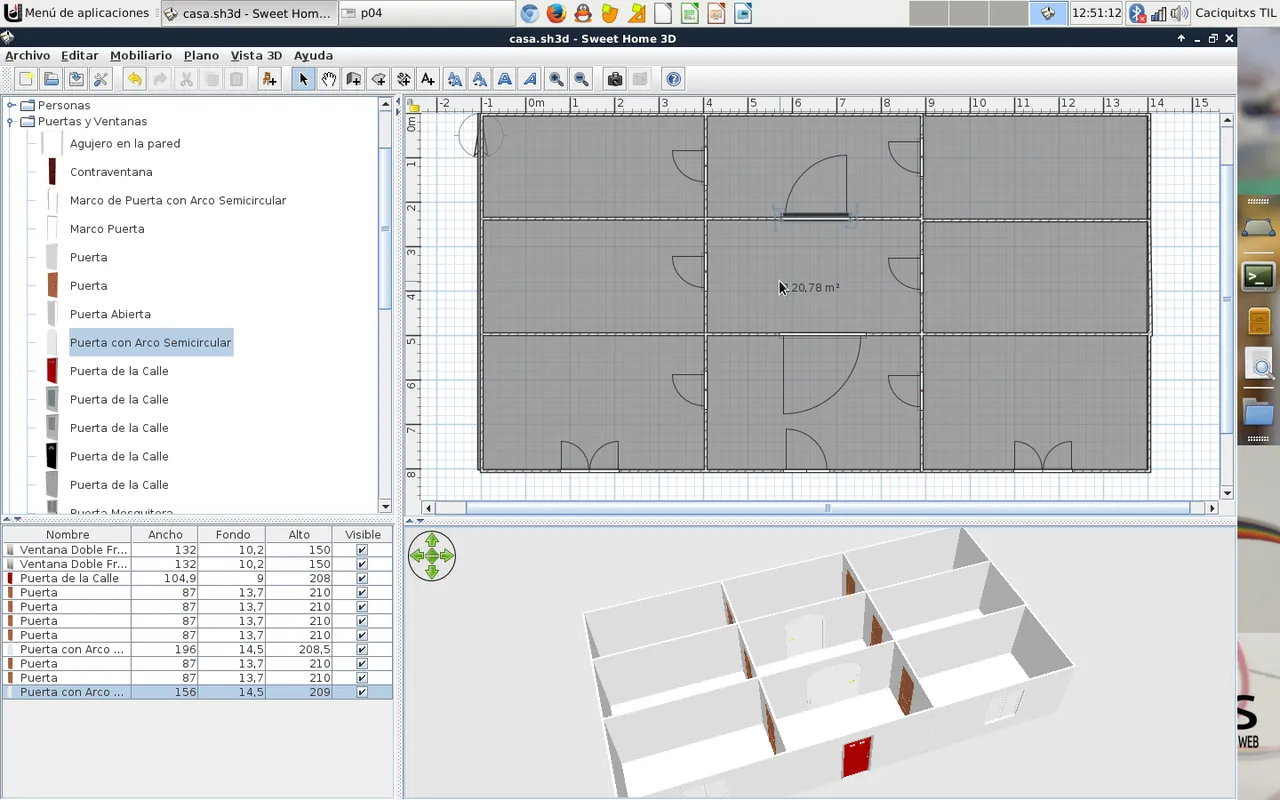Activate the Select arrow mode tool
This screenshot has width=1280, height=800.
click(x=303, y=79)
